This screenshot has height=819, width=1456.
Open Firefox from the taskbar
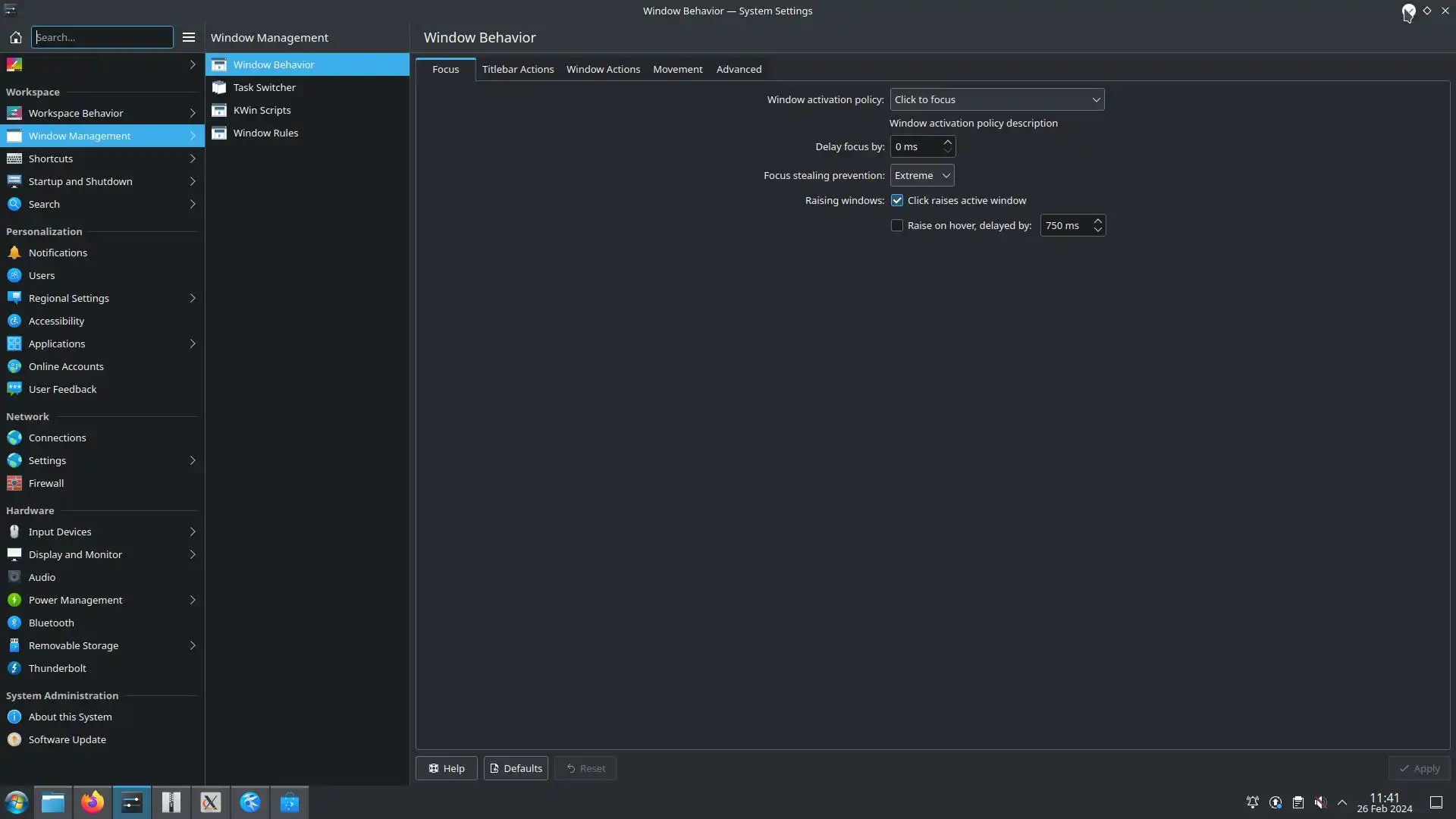[x=93, y=802]
